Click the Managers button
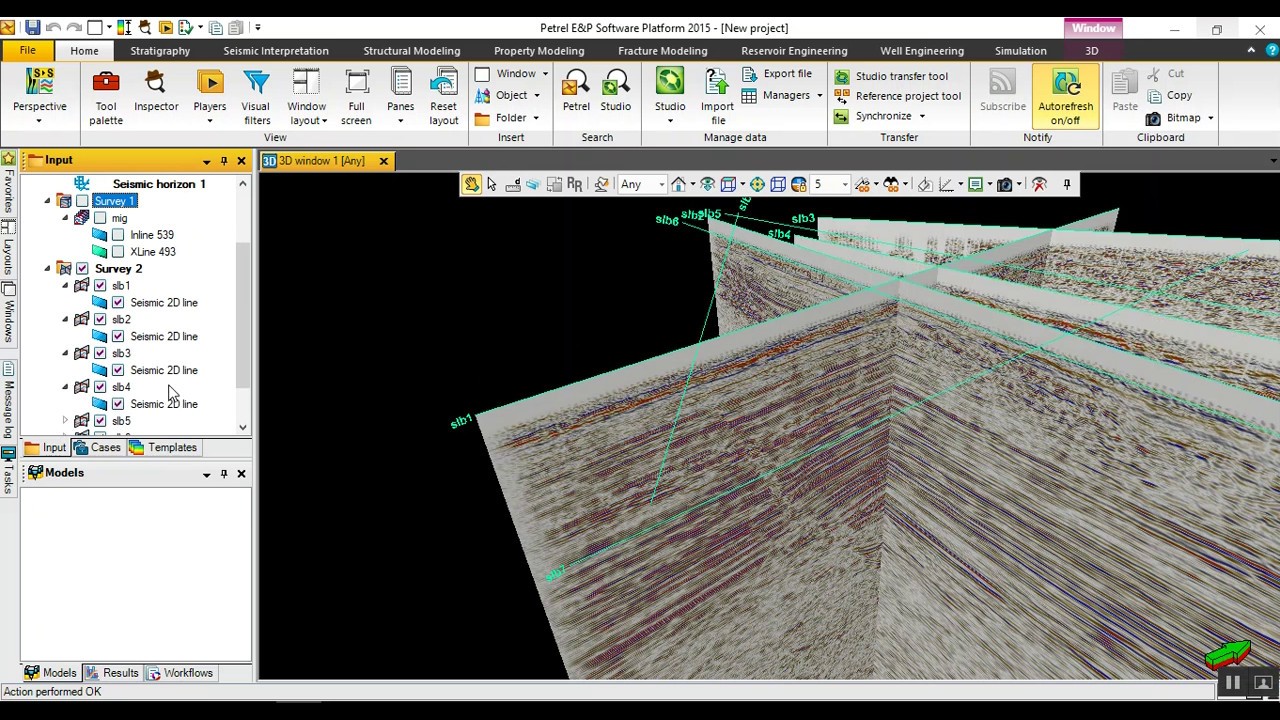This screenshot has height=720, width=1280. (x=782, y=96)
